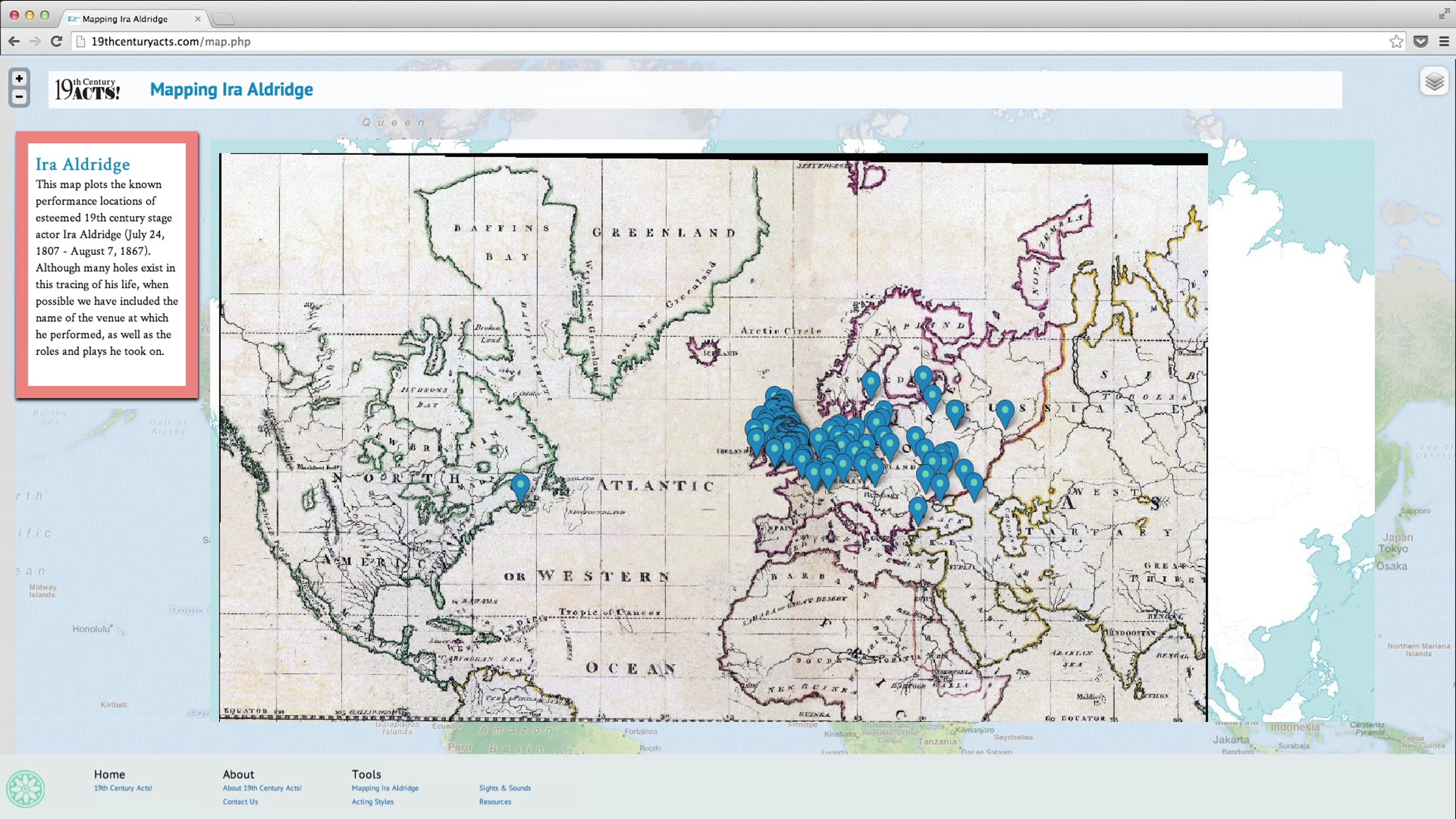Select the Mapping Ira Aldridge browser tab

coord(125,19)
